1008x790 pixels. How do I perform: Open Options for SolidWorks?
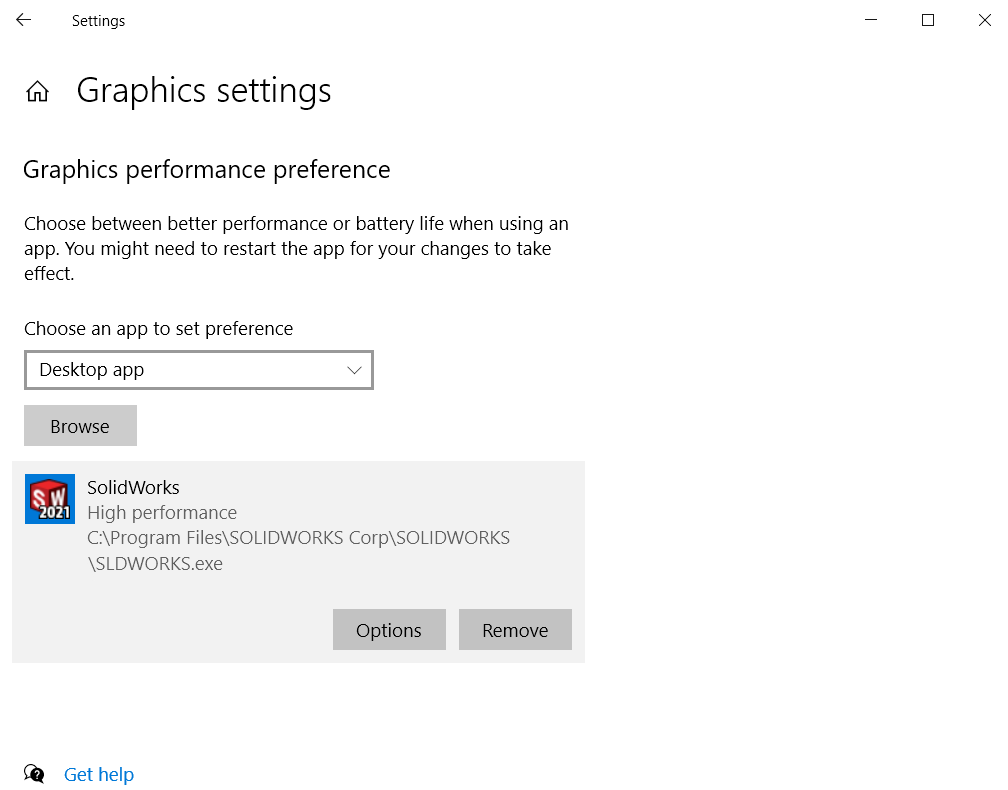[389, 629]
